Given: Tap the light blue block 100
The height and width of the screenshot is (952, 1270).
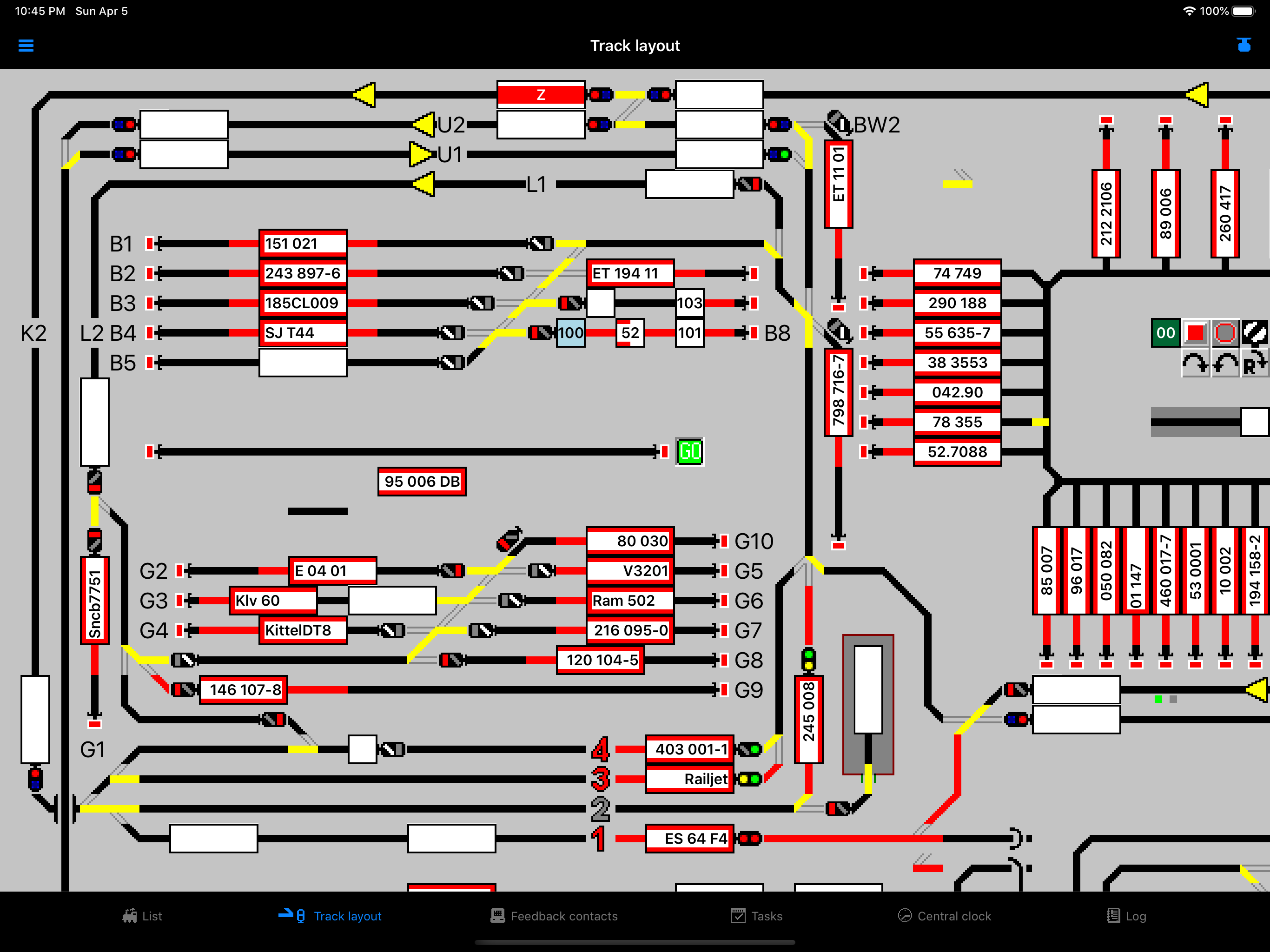Looking at the screenshot, I should 571,333.
